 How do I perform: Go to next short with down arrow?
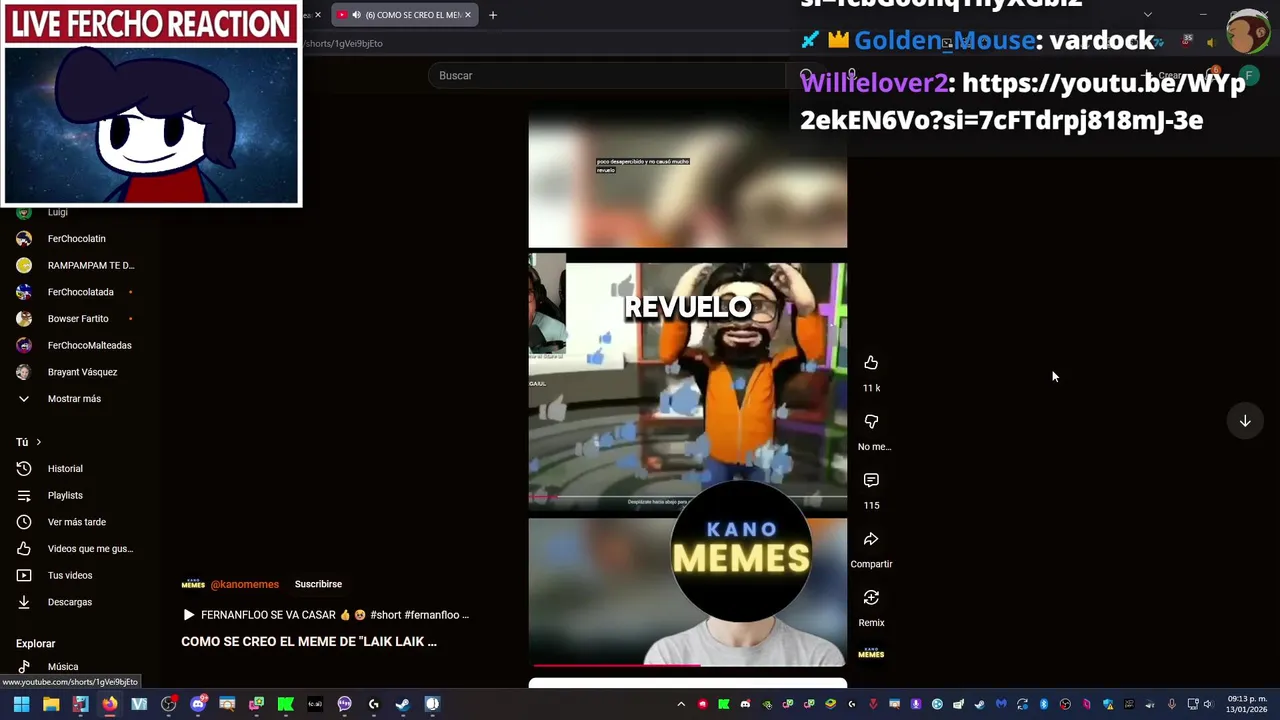(1245, 421)
